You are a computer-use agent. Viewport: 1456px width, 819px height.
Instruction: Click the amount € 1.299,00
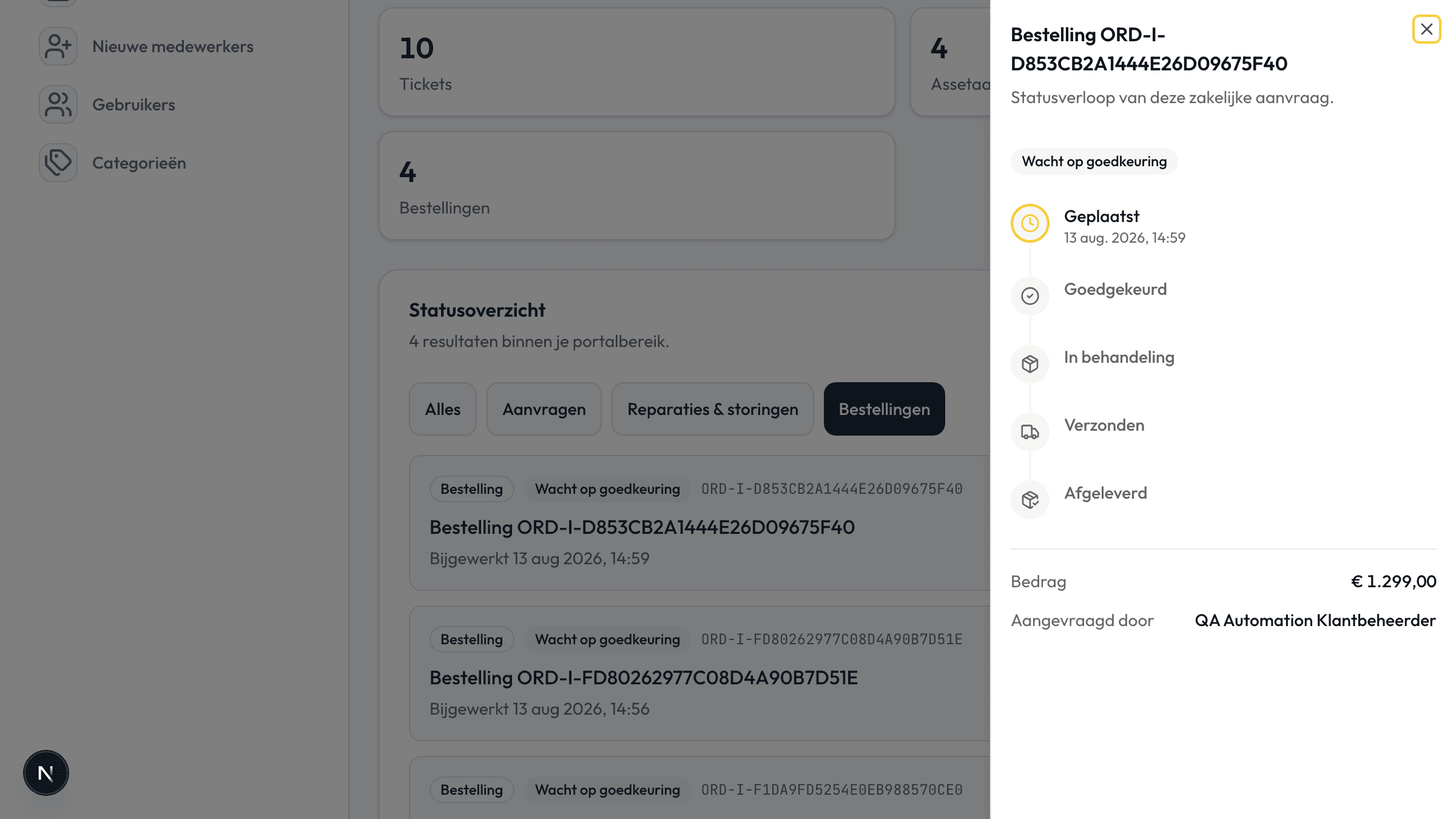pyautogui.click(x=1394, y=581)
